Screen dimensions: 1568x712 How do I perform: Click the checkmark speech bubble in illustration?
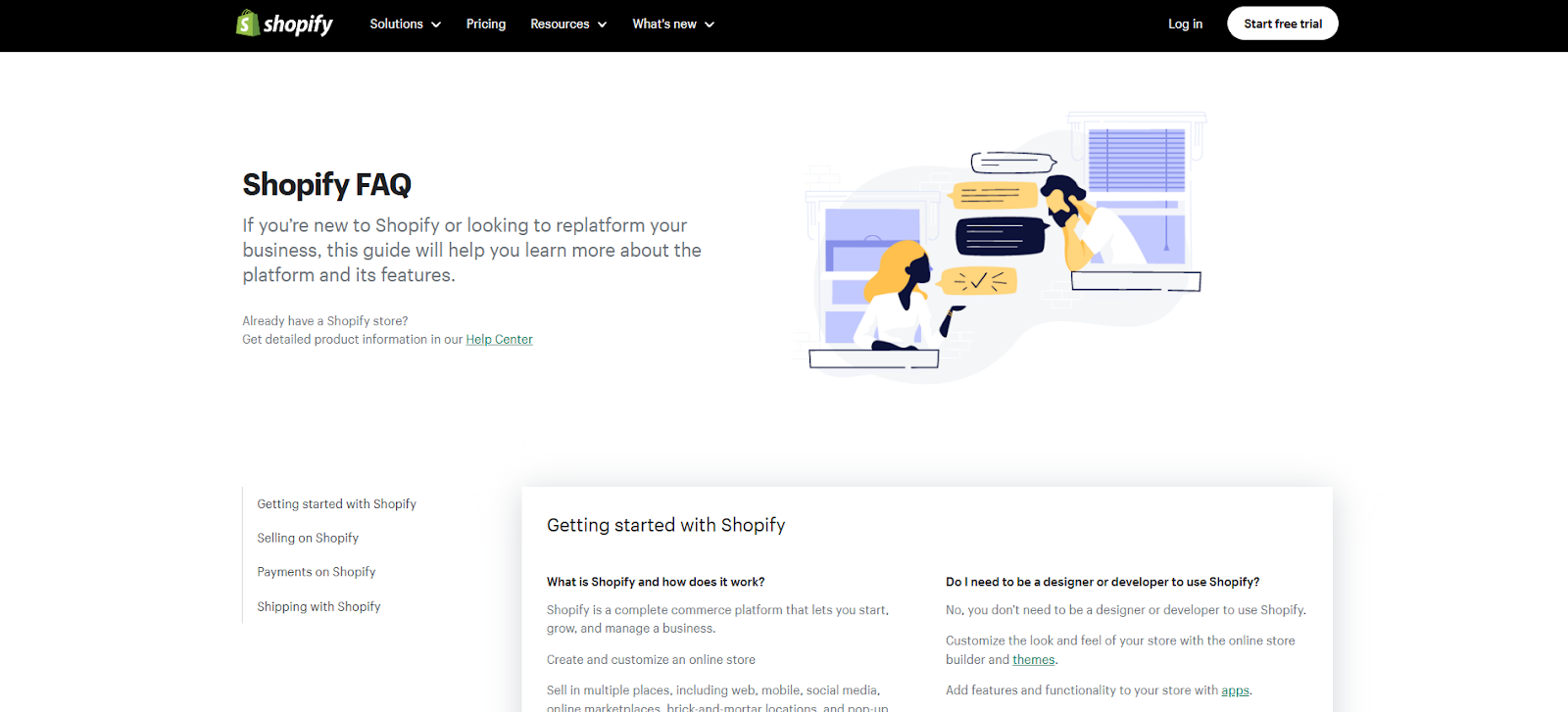(x=978, y=282)
